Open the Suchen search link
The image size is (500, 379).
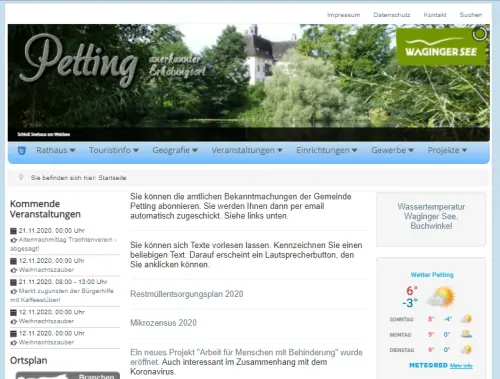tap(471, 15)
